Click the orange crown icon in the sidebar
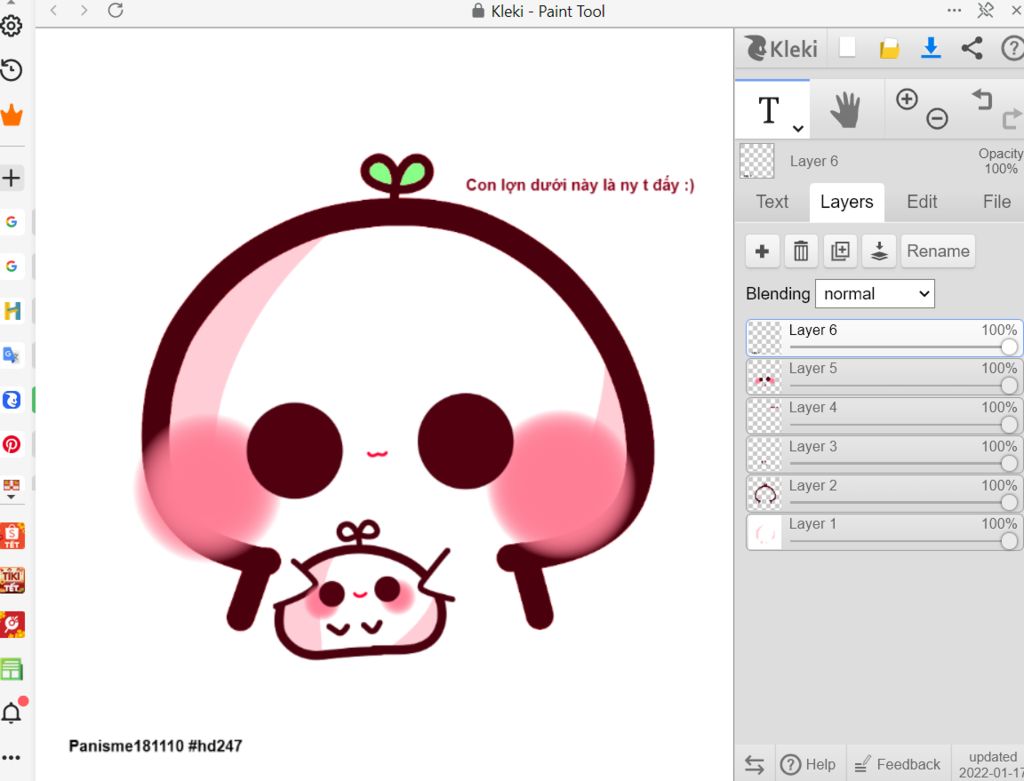 point(11,115)
